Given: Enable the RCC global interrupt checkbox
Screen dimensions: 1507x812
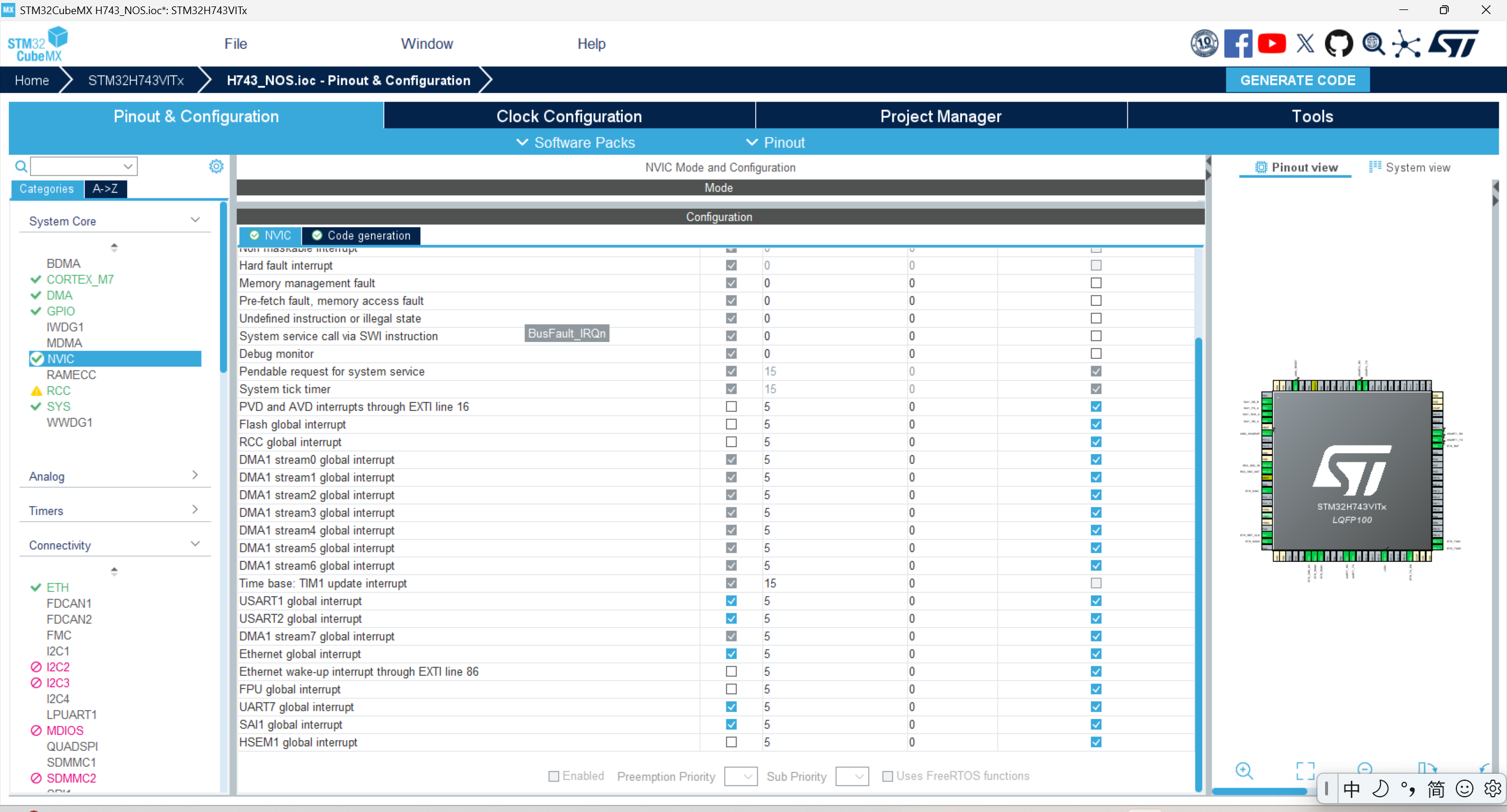Looking at the screenshot, I should 731,442.
